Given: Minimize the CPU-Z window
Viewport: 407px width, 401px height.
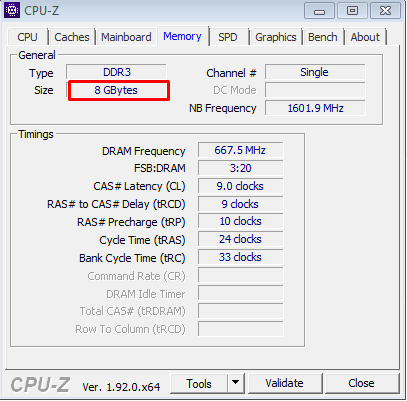Looking at the screenshot, I should pos(319,11).
